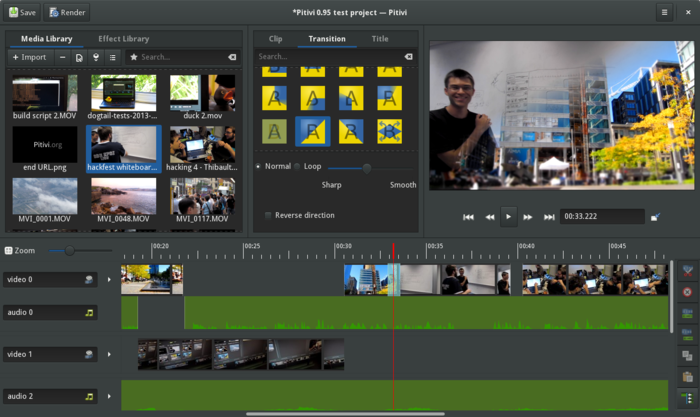This screenshot has height=417, width=700.
Task: Clear the Media Library search field
Action: [232, 57]
